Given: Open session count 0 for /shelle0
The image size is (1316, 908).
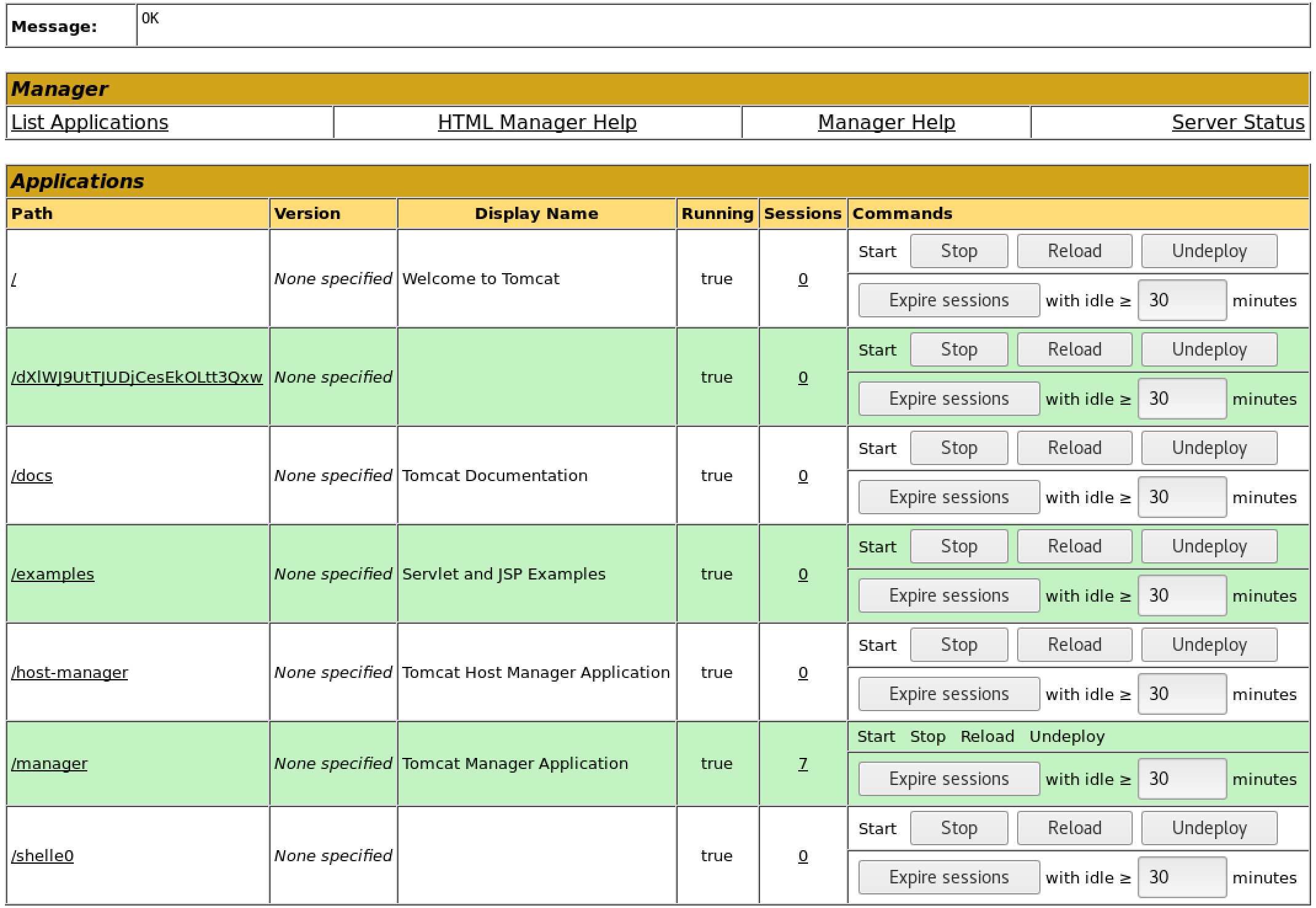Looking at the screenshot, I should [803, 856].
